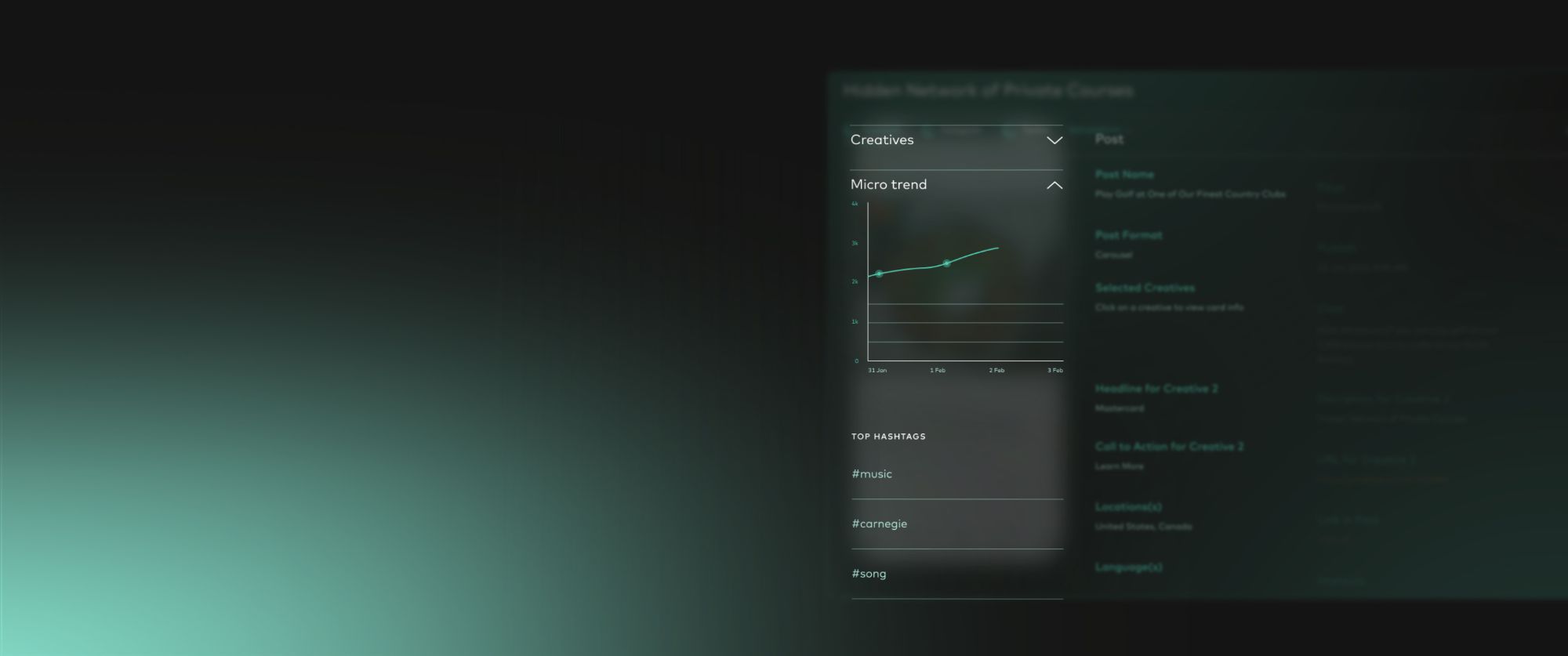Click the Post Name field
The width and height of the screenshot is (1568, 656).
pyautogui.click(x=1124, y=175)
